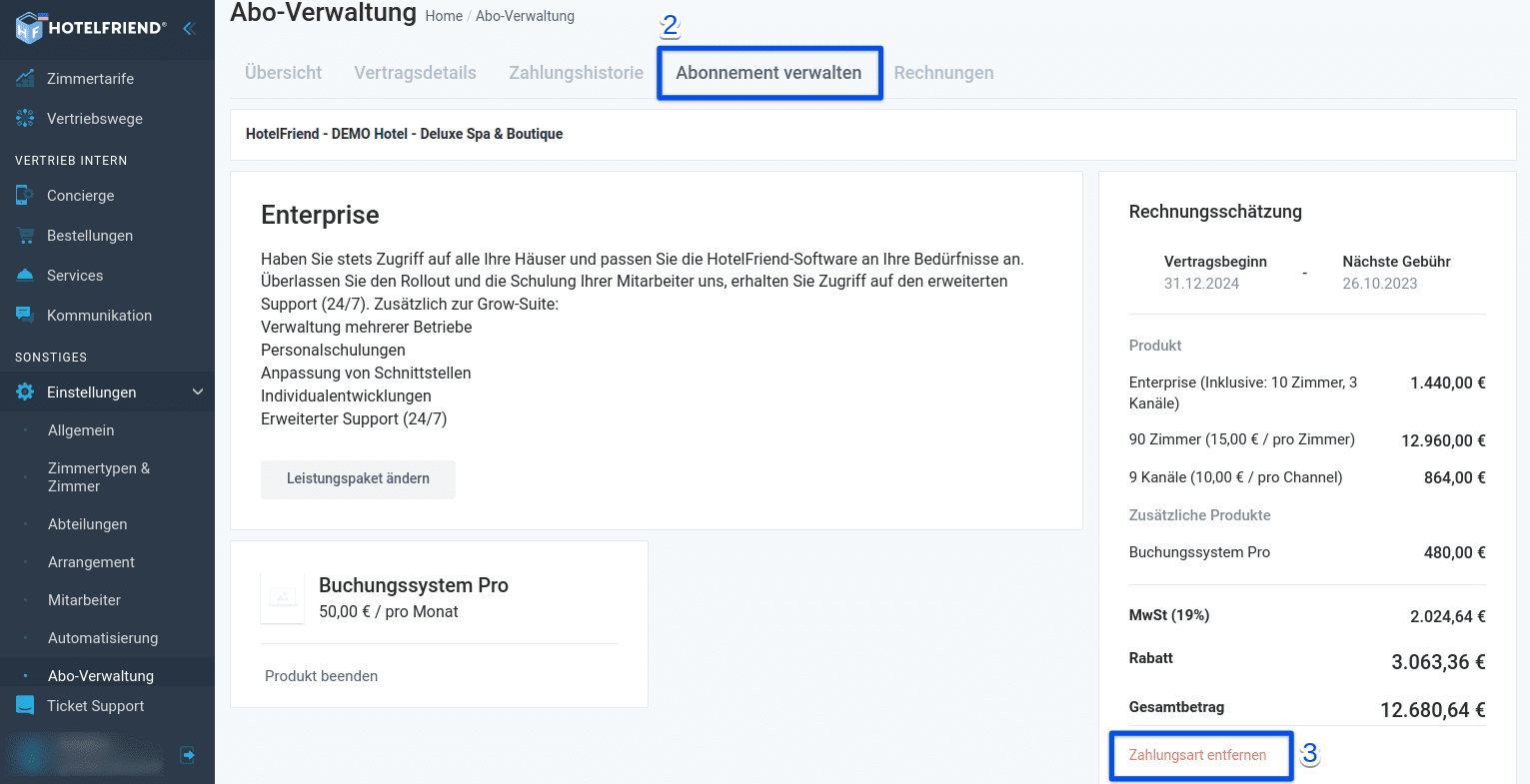Click Zahlungsart entfernen link
1530x784 pixels.
pos(1197,755)
